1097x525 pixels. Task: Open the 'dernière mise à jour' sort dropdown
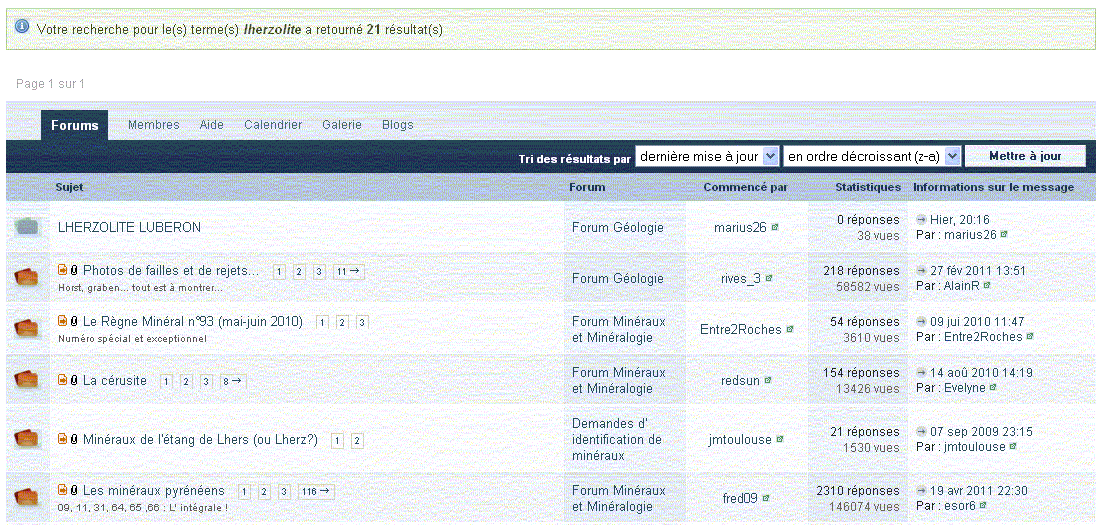pyautogui.click(x=707, y=156)
